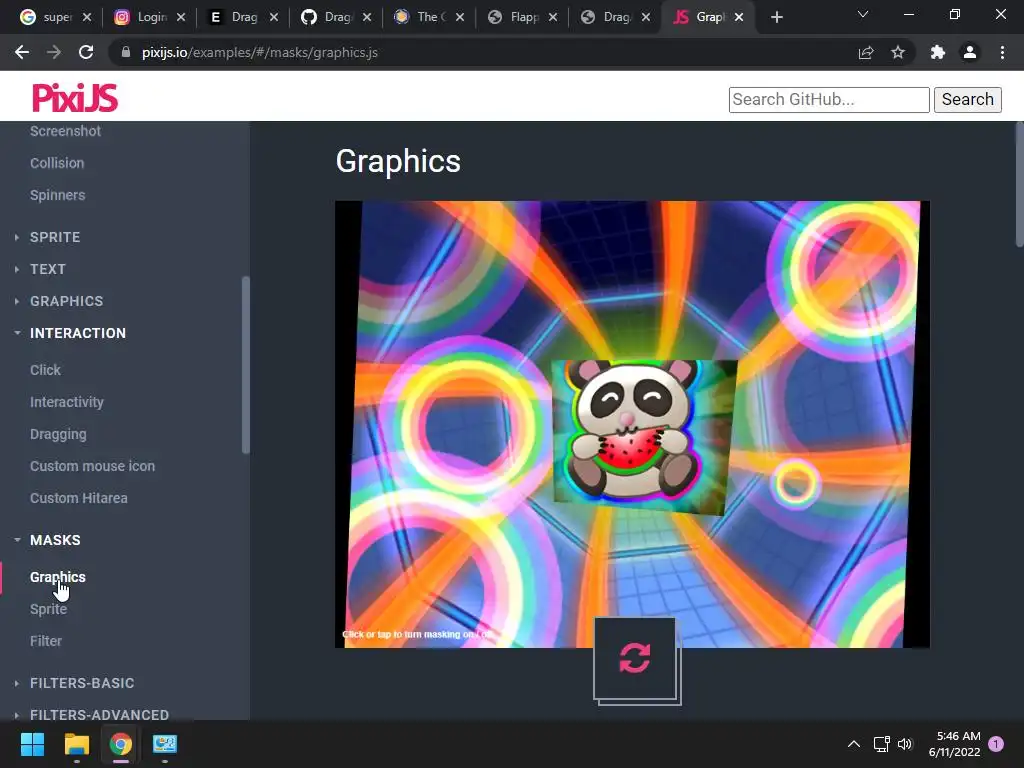Screen dimensions: 1024x768
Task: Go back with the browser back arrow
Action: point(22,52)
